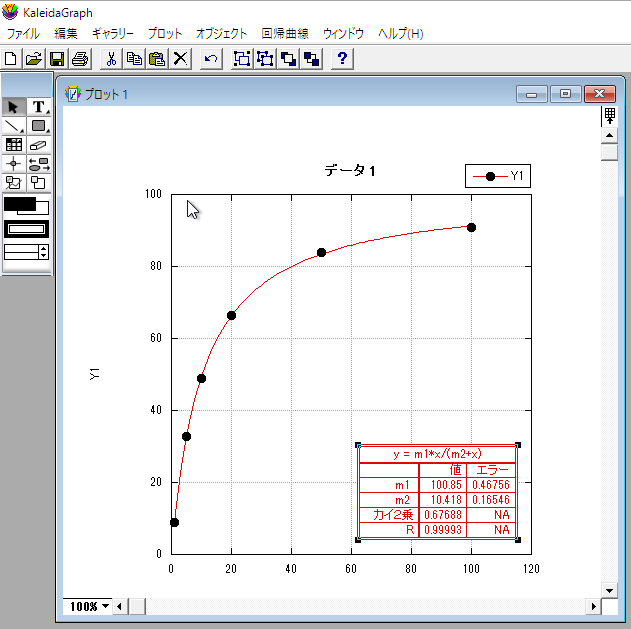Click the foreground/background color swatch
This screenshot has width=631, height=629.
click(x=26, y=206)
